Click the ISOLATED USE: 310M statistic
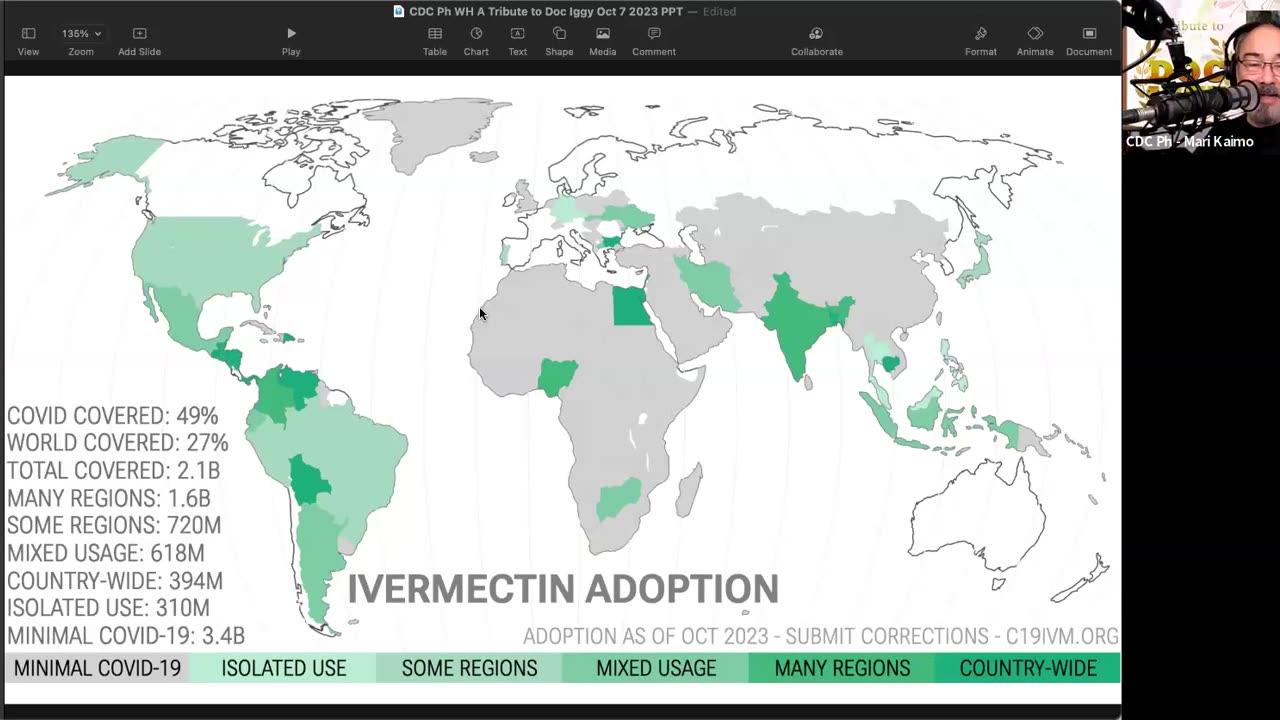The height and width of the screenshot is (720, 1280). coord(108,608)
